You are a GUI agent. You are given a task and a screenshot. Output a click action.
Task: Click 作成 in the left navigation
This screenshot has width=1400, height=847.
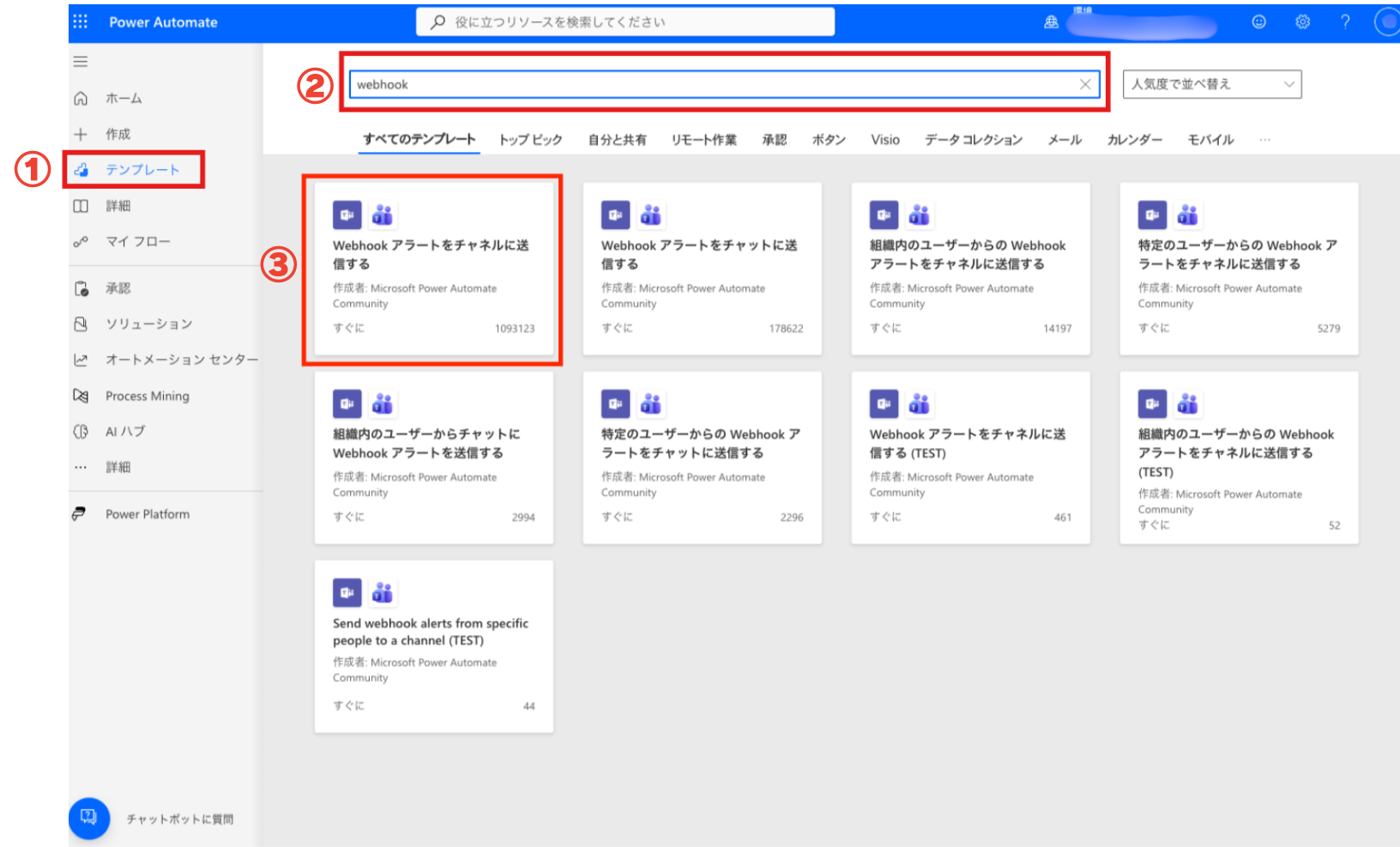pyautogui.click(x=118, y=134)
